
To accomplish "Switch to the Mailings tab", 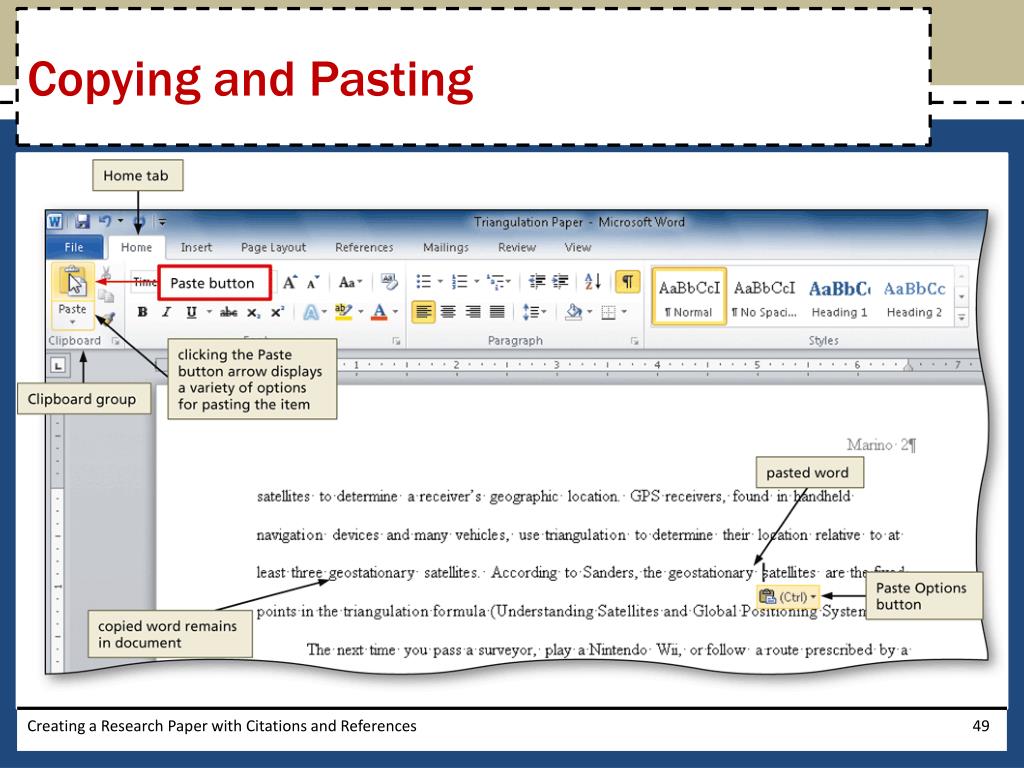I will pos(445,248).
